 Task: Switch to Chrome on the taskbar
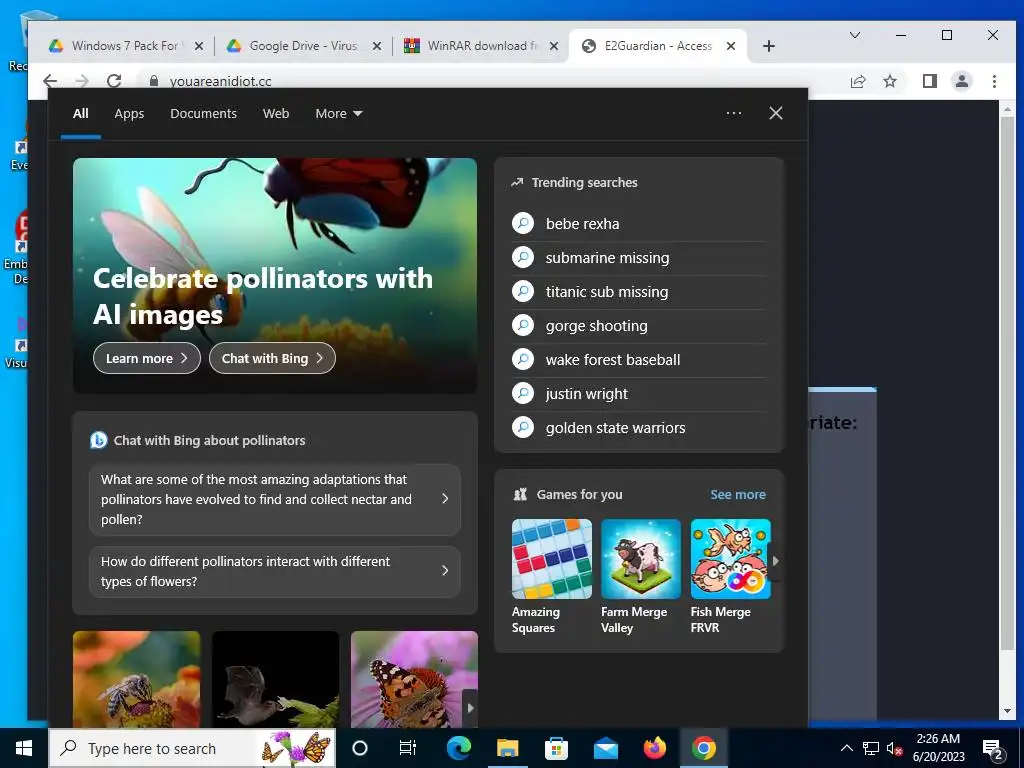pyautogui.click(x=703, y=748)
